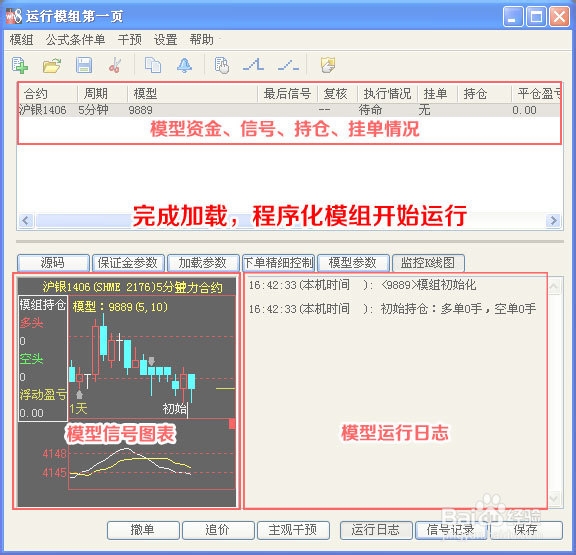The image size is (576, 555).
Task: Click the 模型 column header
Action: tap(192, 94)
